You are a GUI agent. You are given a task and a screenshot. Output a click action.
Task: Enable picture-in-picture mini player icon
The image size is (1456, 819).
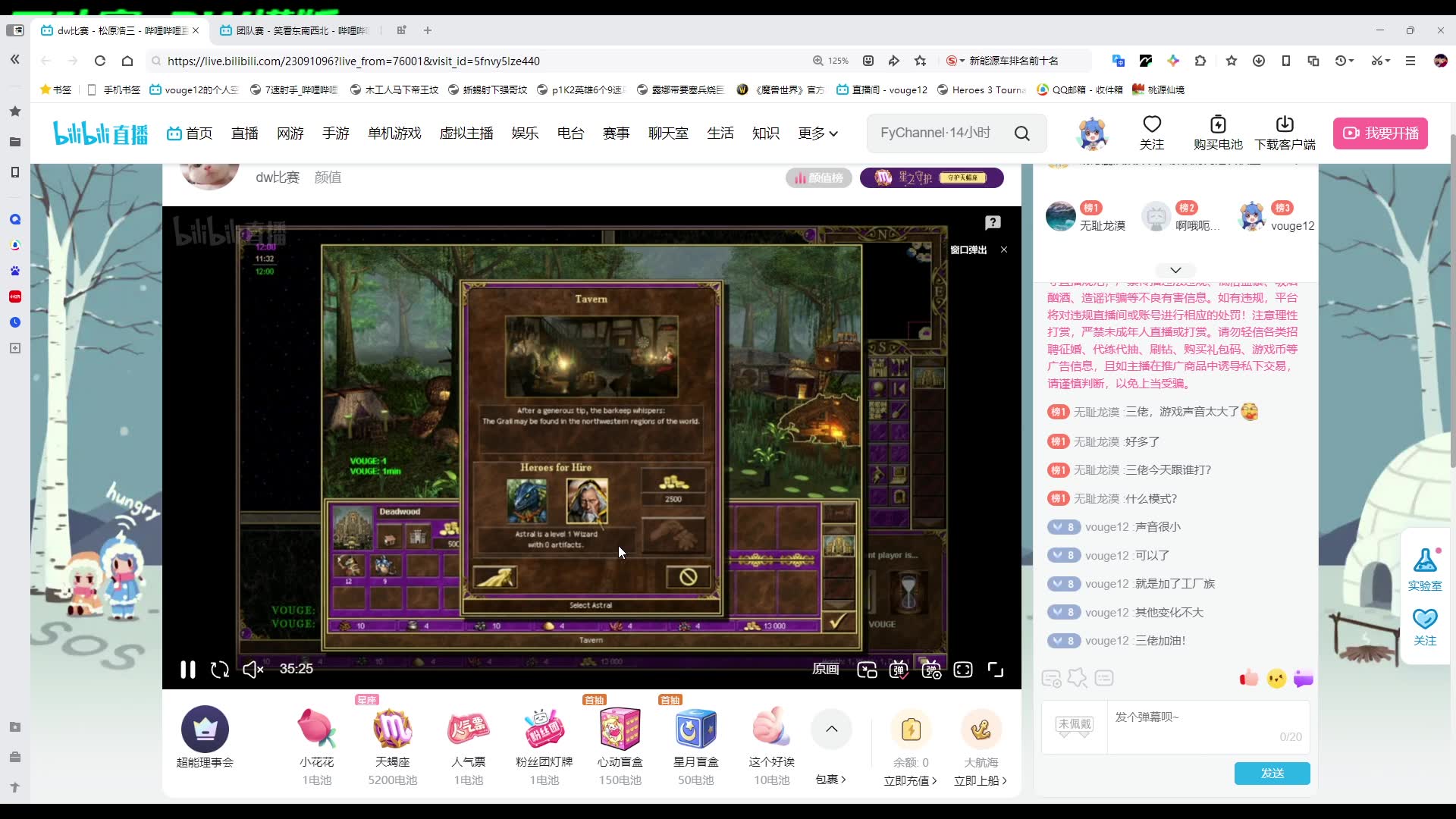point(867,670)
